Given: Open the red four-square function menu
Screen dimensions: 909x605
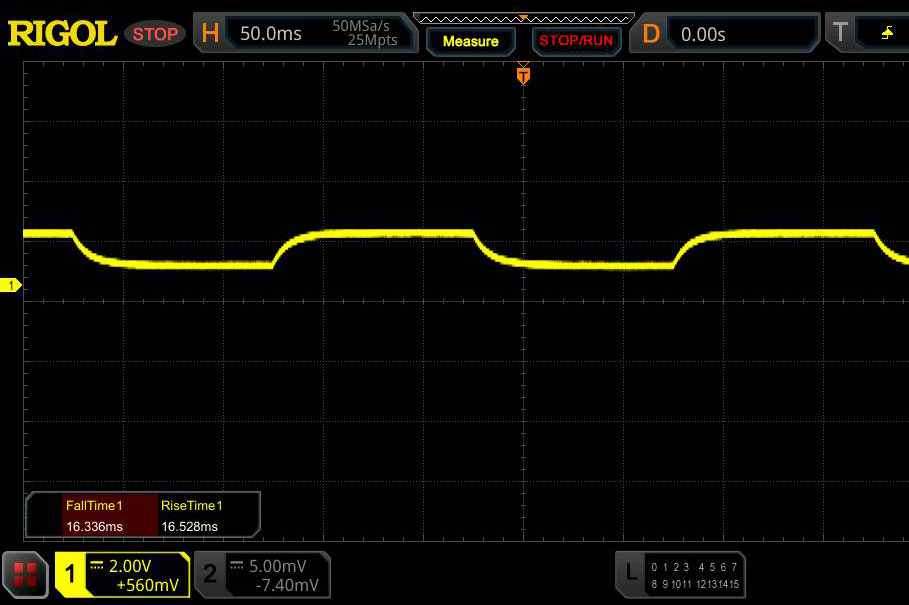Looking at the screenshot, I should click(26, 574).
